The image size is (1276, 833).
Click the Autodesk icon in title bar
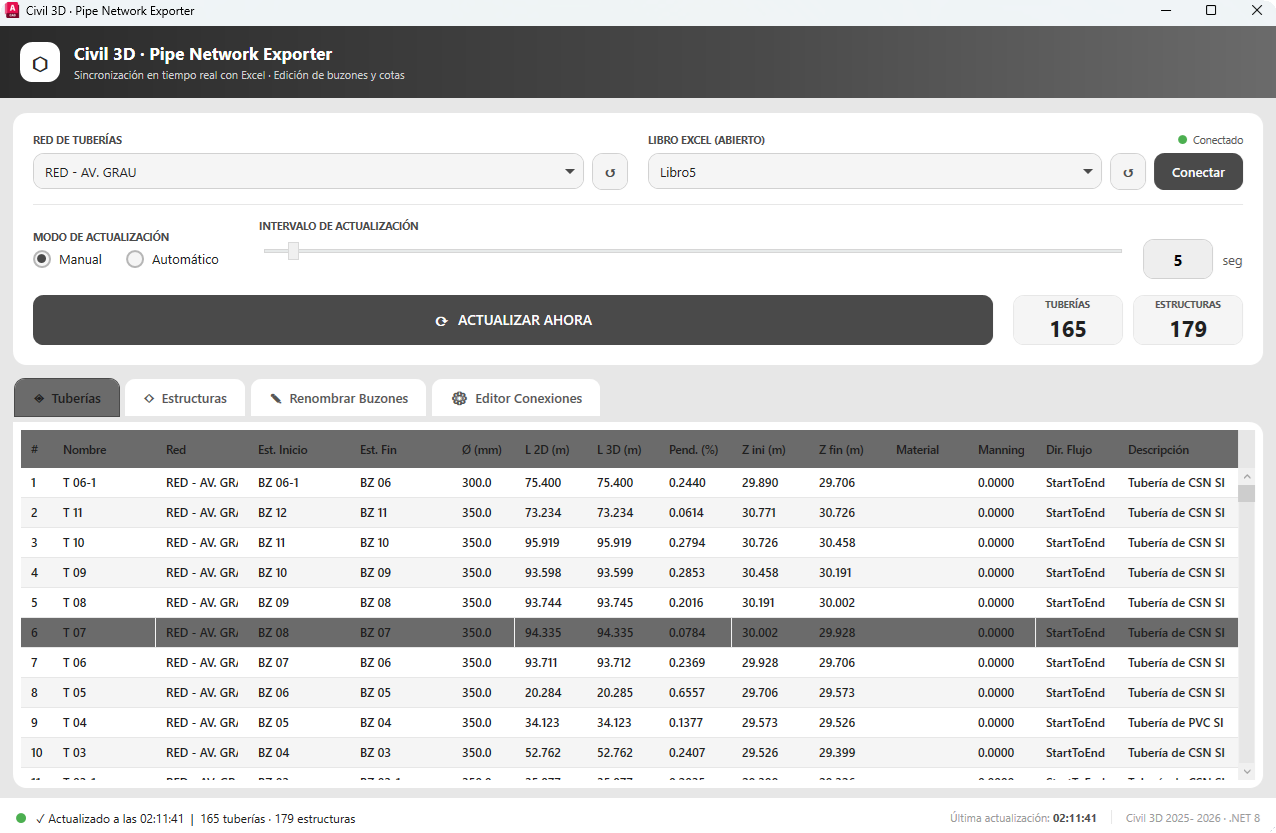(x=12, y=11)
